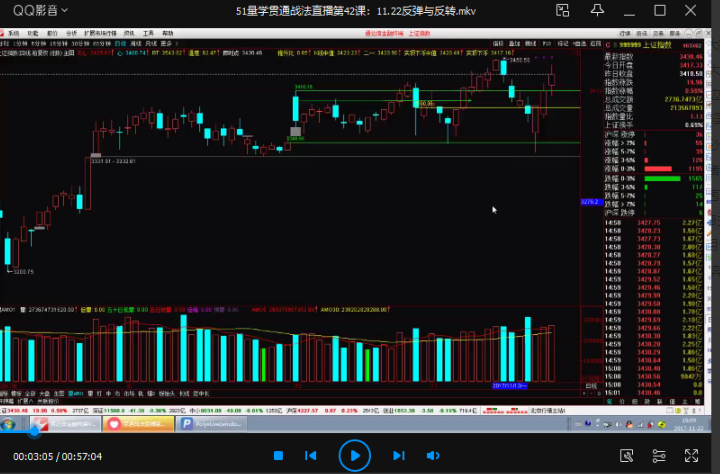
Task: Skip to the next video
Action: point(398,456)
